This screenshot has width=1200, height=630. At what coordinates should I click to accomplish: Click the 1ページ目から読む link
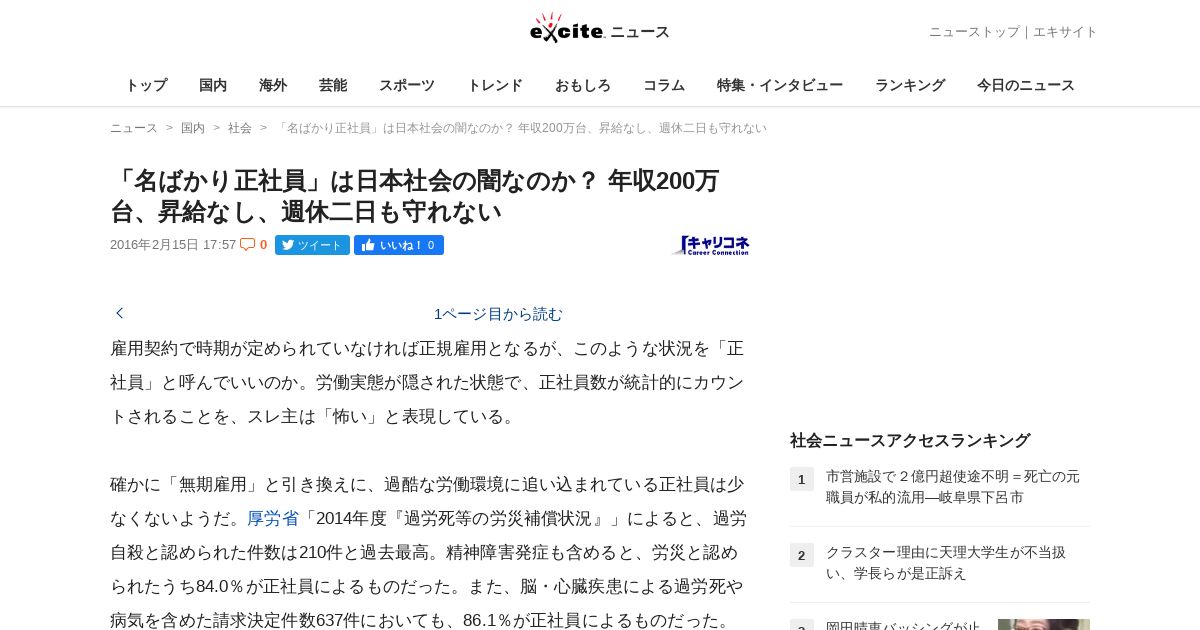click(498, 314)
